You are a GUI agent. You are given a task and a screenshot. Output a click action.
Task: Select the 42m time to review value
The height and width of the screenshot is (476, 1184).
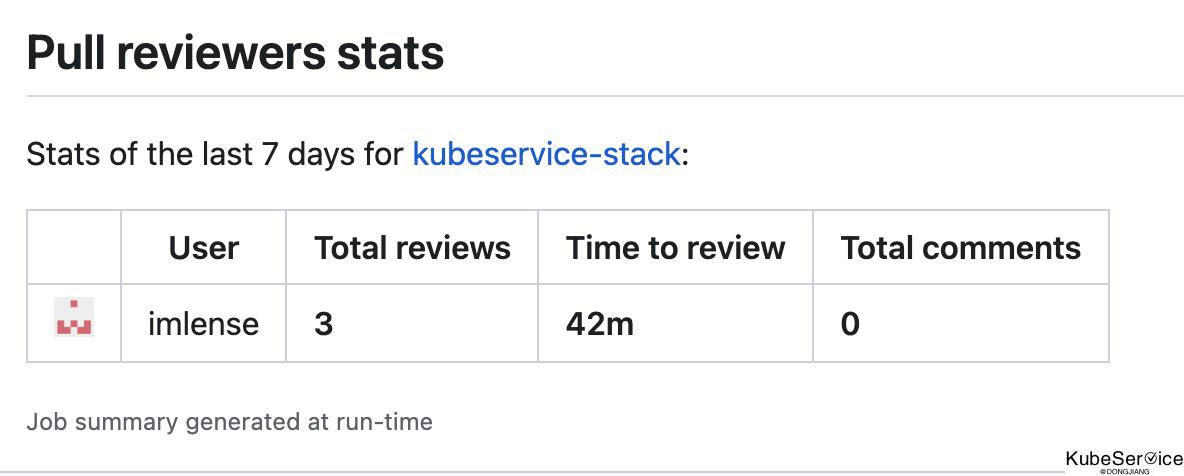tap(600, 324)
